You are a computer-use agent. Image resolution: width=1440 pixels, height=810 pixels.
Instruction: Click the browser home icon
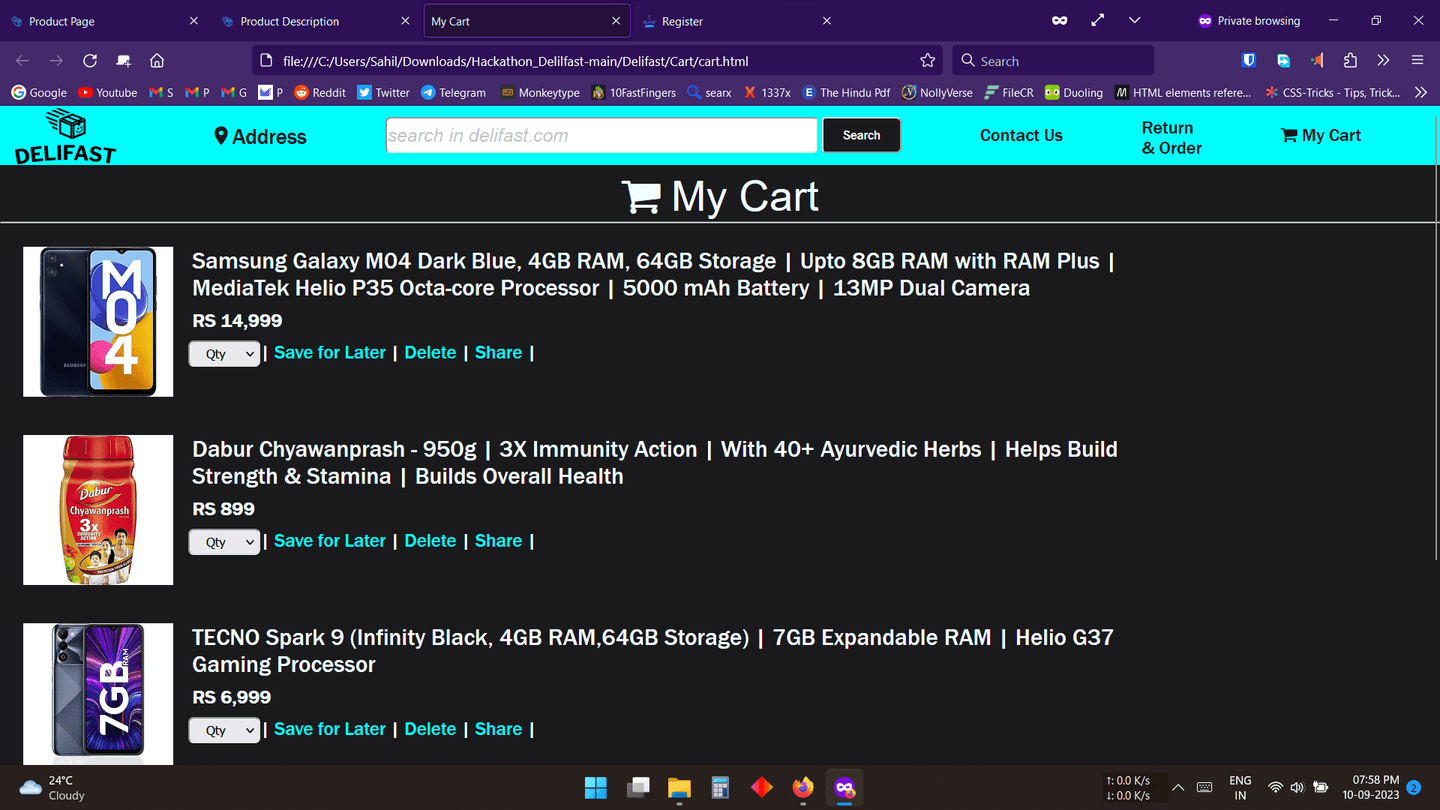157,61
